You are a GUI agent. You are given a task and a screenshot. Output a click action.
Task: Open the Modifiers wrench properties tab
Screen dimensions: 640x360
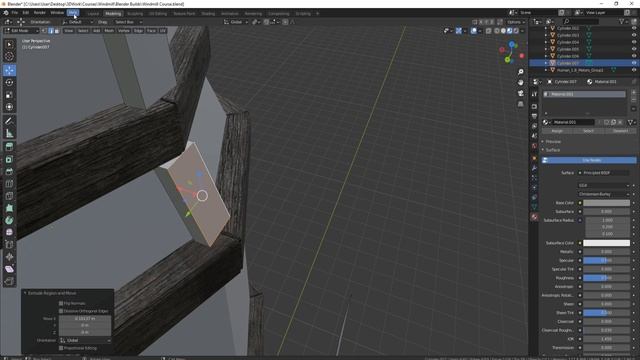pos(534,168)
